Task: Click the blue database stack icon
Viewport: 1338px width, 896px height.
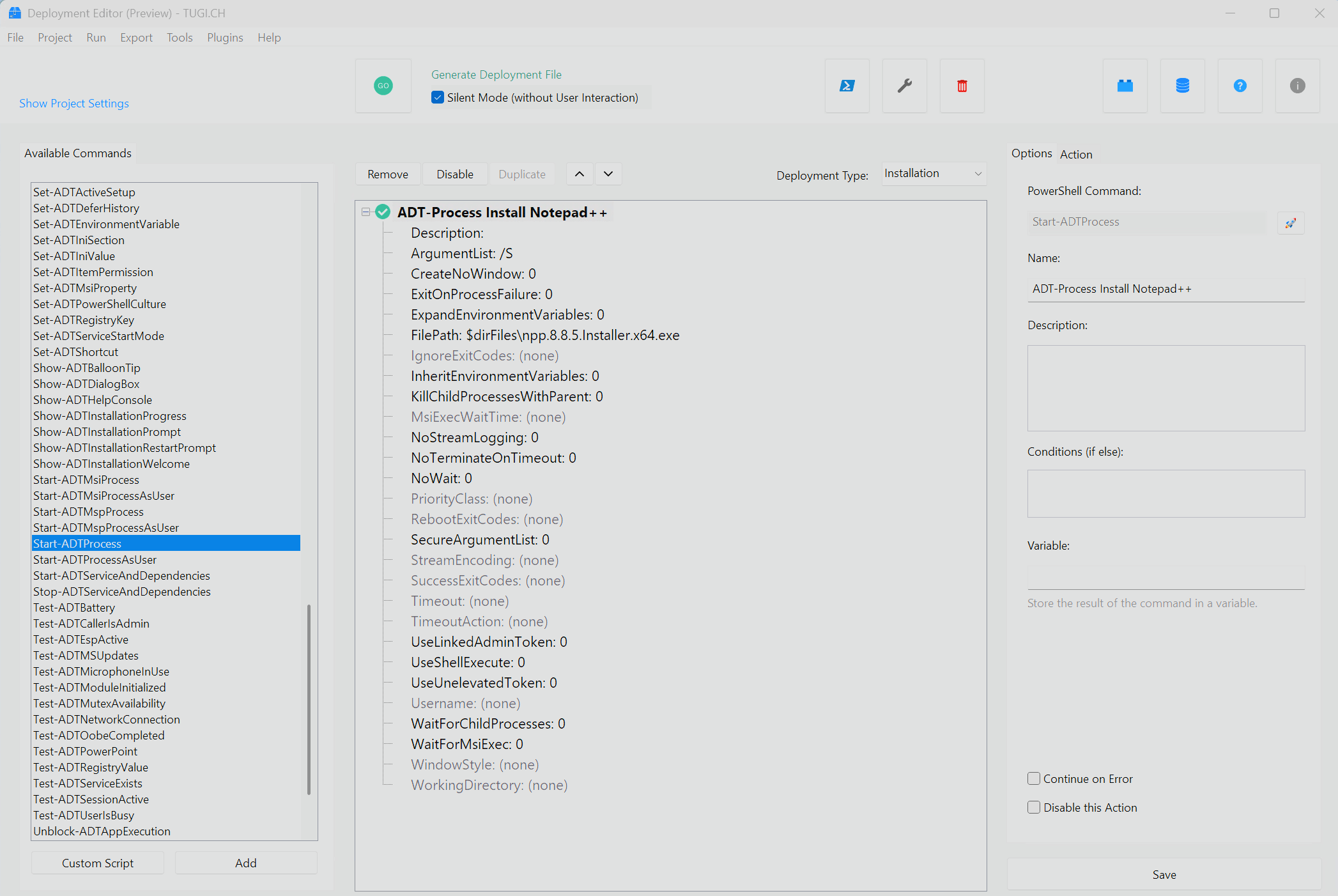Action: [x=1183, y=86]
